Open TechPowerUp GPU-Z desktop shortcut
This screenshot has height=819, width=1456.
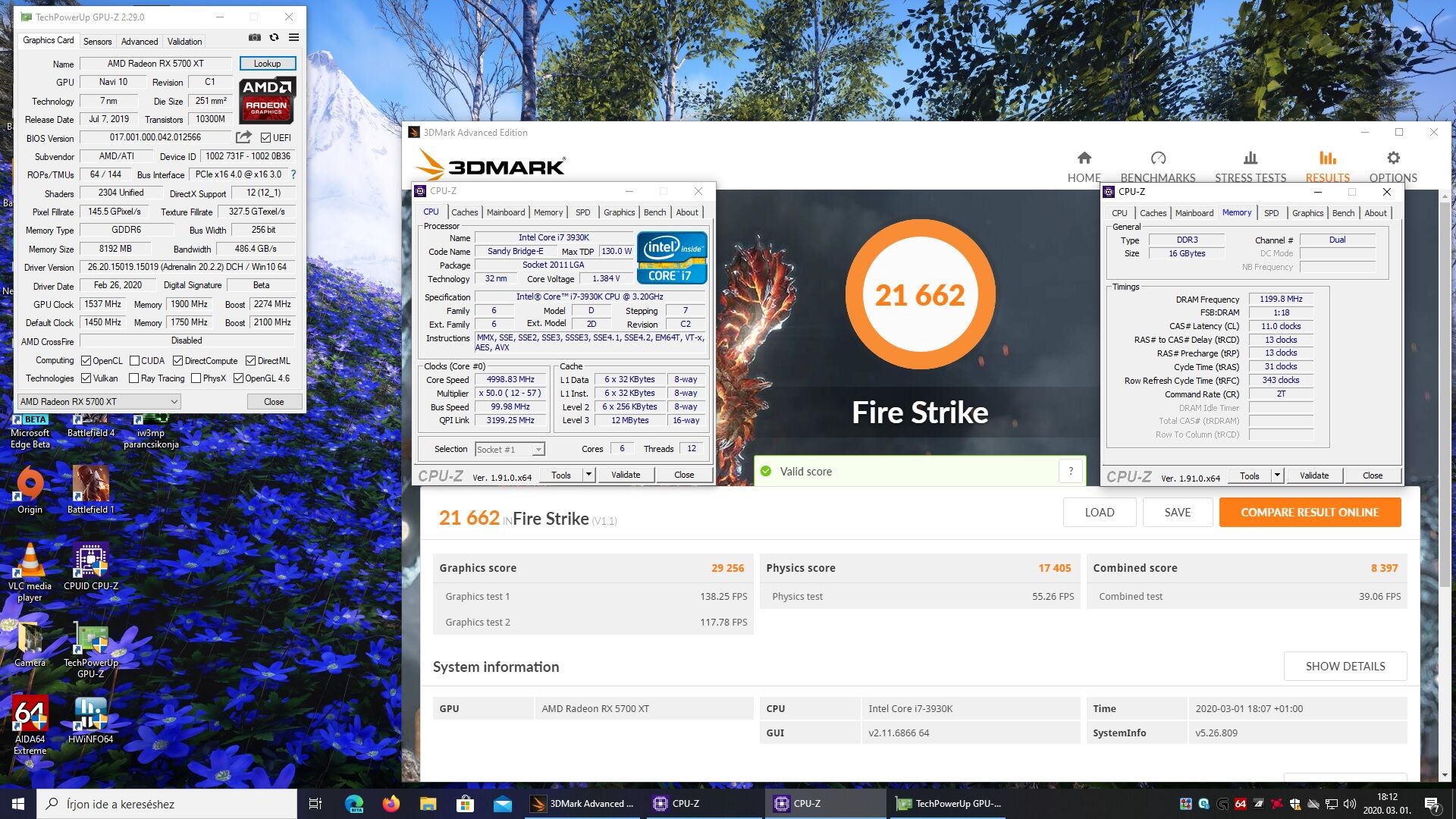coord(91,649)
